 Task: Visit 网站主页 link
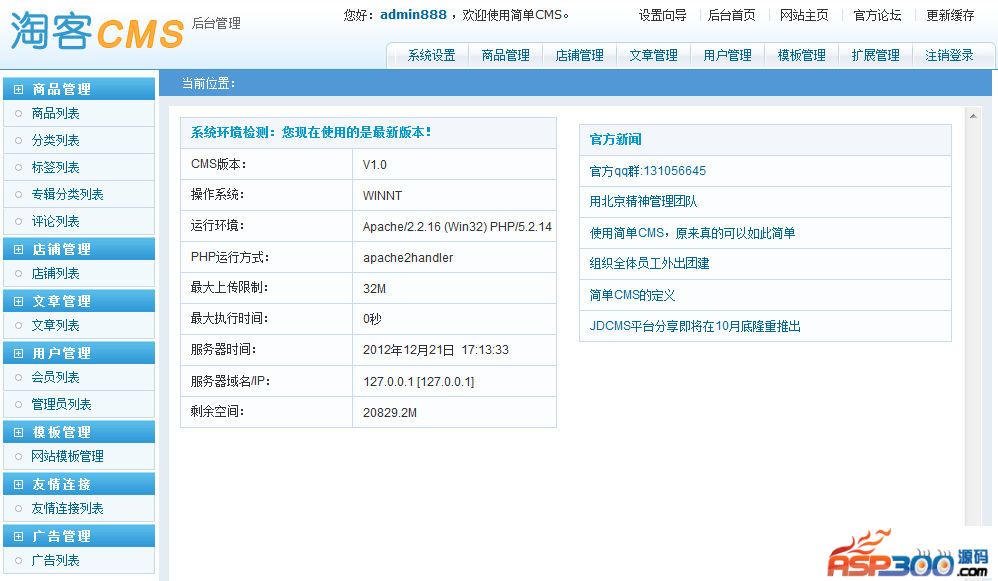[805, 15]
